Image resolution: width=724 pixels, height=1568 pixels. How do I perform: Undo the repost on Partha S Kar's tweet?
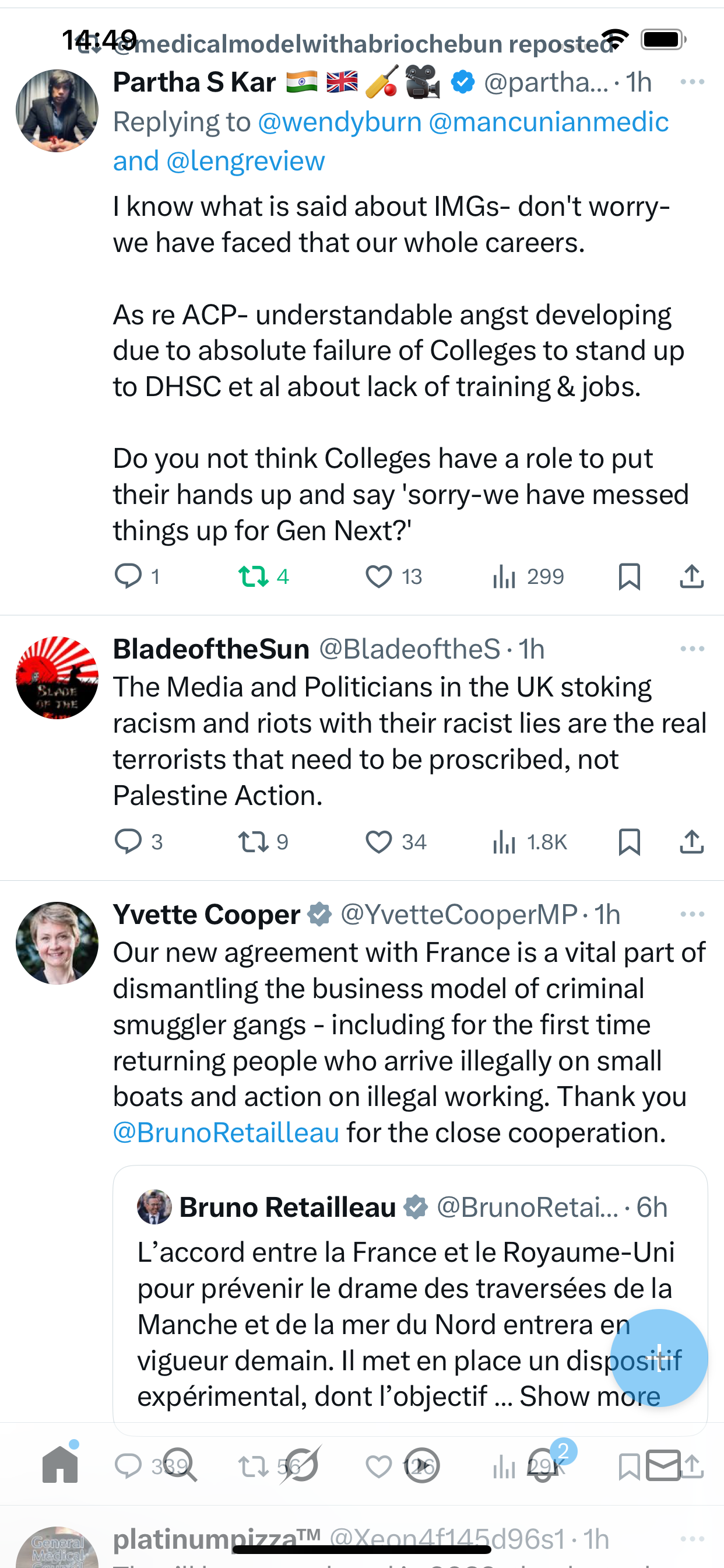[253, 576]
